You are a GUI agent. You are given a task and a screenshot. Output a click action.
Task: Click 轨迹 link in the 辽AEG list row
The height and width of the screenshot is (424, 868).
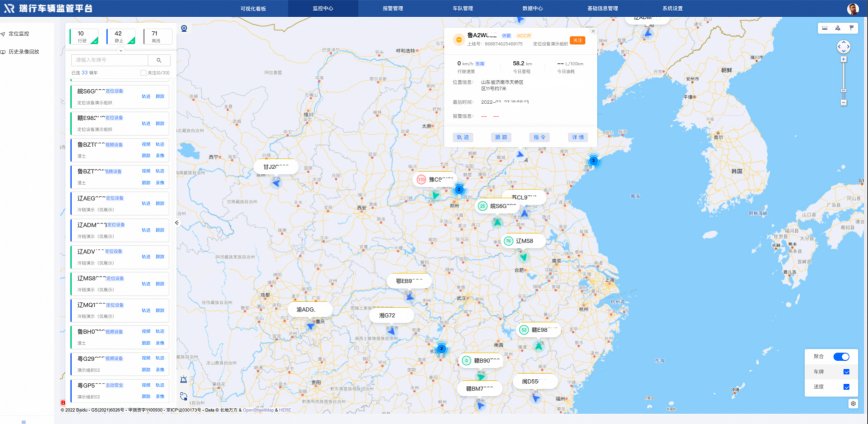click(x=146, y=203)
